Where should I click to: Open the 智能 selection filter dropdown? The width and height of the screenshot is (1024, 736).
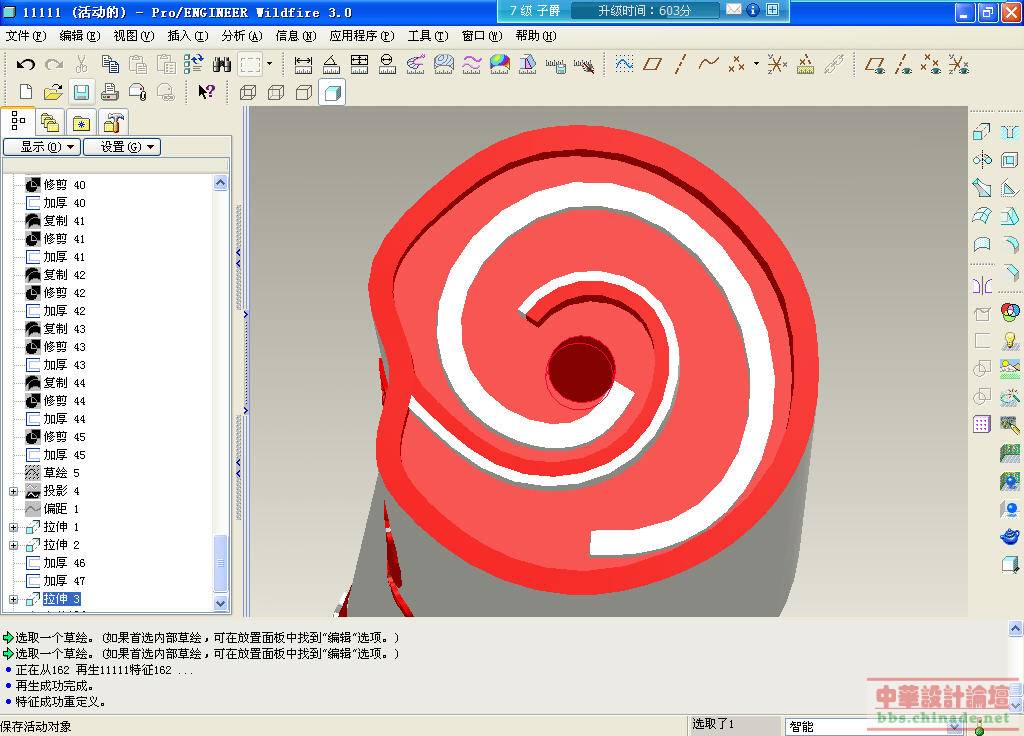click(x=954, y=726)
